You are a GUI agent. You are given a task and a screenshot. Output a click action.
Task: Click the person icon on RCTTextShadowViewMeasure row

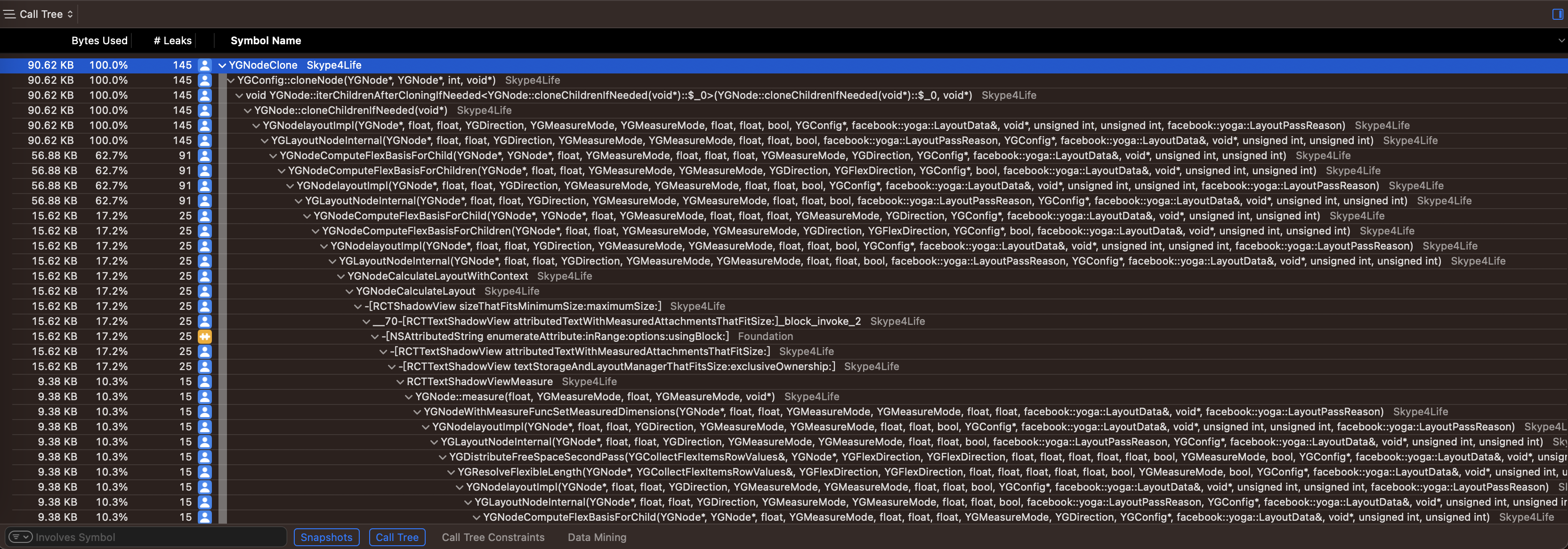[205, 381]
